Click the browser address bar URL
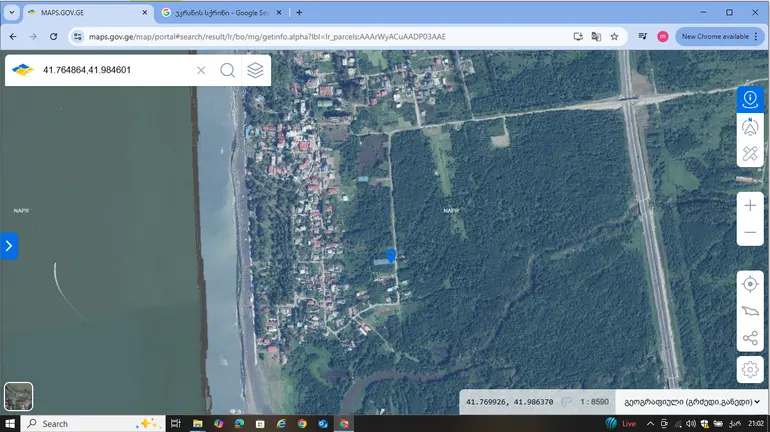Screen dimensions: 770x432 pyautogui.click(x=267, y=36)
